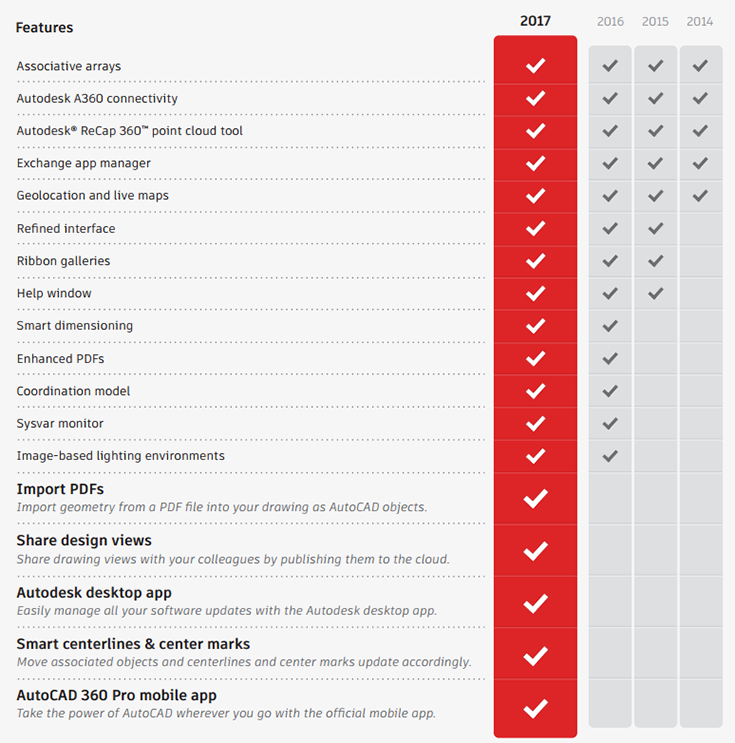This screenshot has width=735, height=743.
Task: Click the 2015 checkmark for Ribbon galleries
Action: pyautogui.click(x=655, y=261)
